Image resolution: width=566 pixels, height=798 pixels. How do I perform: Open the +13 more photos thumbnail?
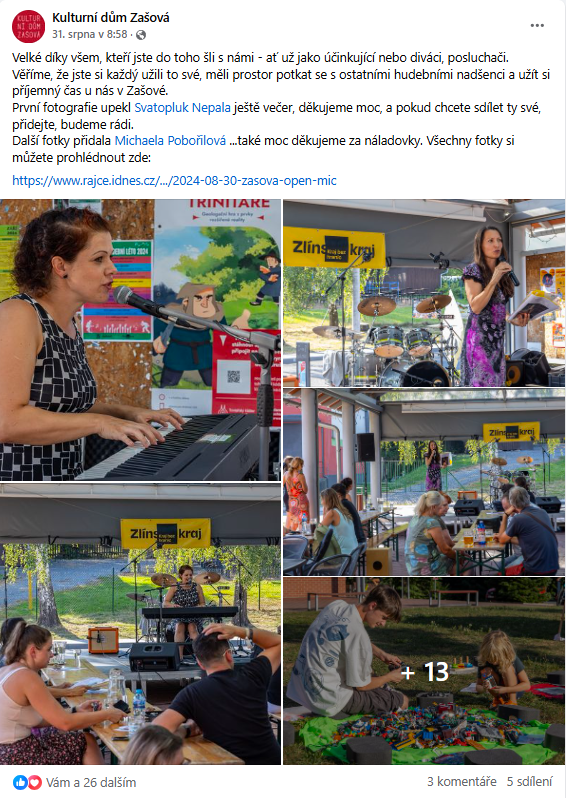(424, 671)
